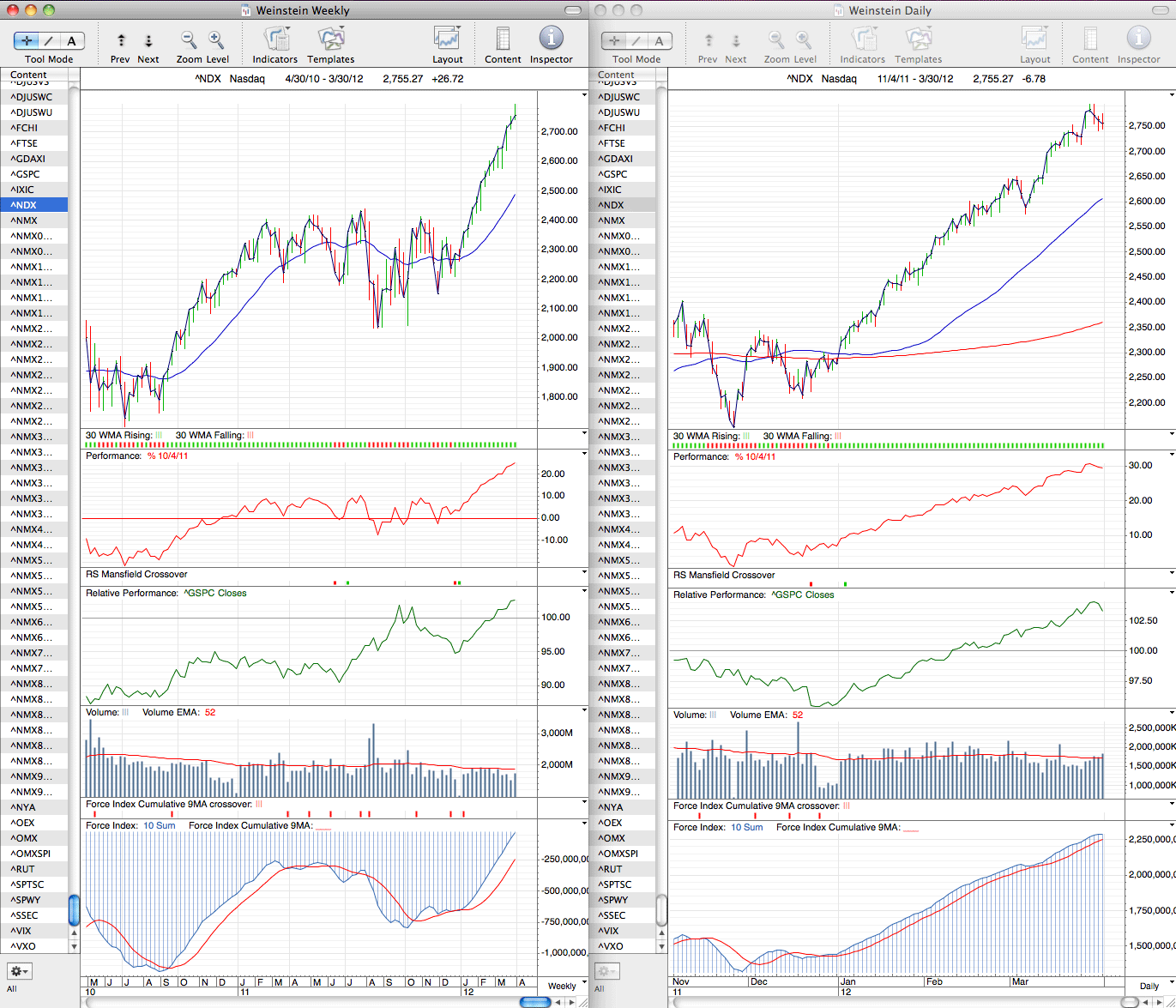The image size is (1176, 1008).
Task: Open the Force Index panel menu arrow in Weekly
Action: [585, 824]
